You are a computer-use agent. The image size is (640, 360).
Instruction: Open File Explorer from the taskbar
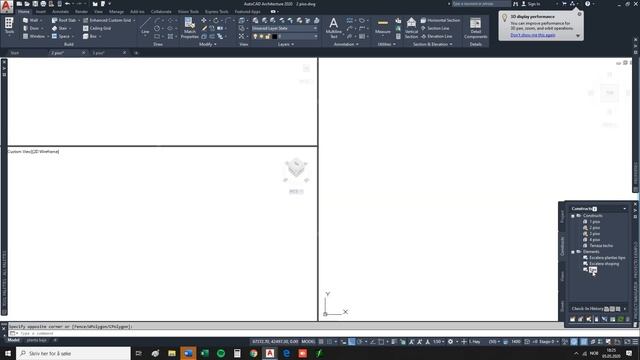pos(172,353)
